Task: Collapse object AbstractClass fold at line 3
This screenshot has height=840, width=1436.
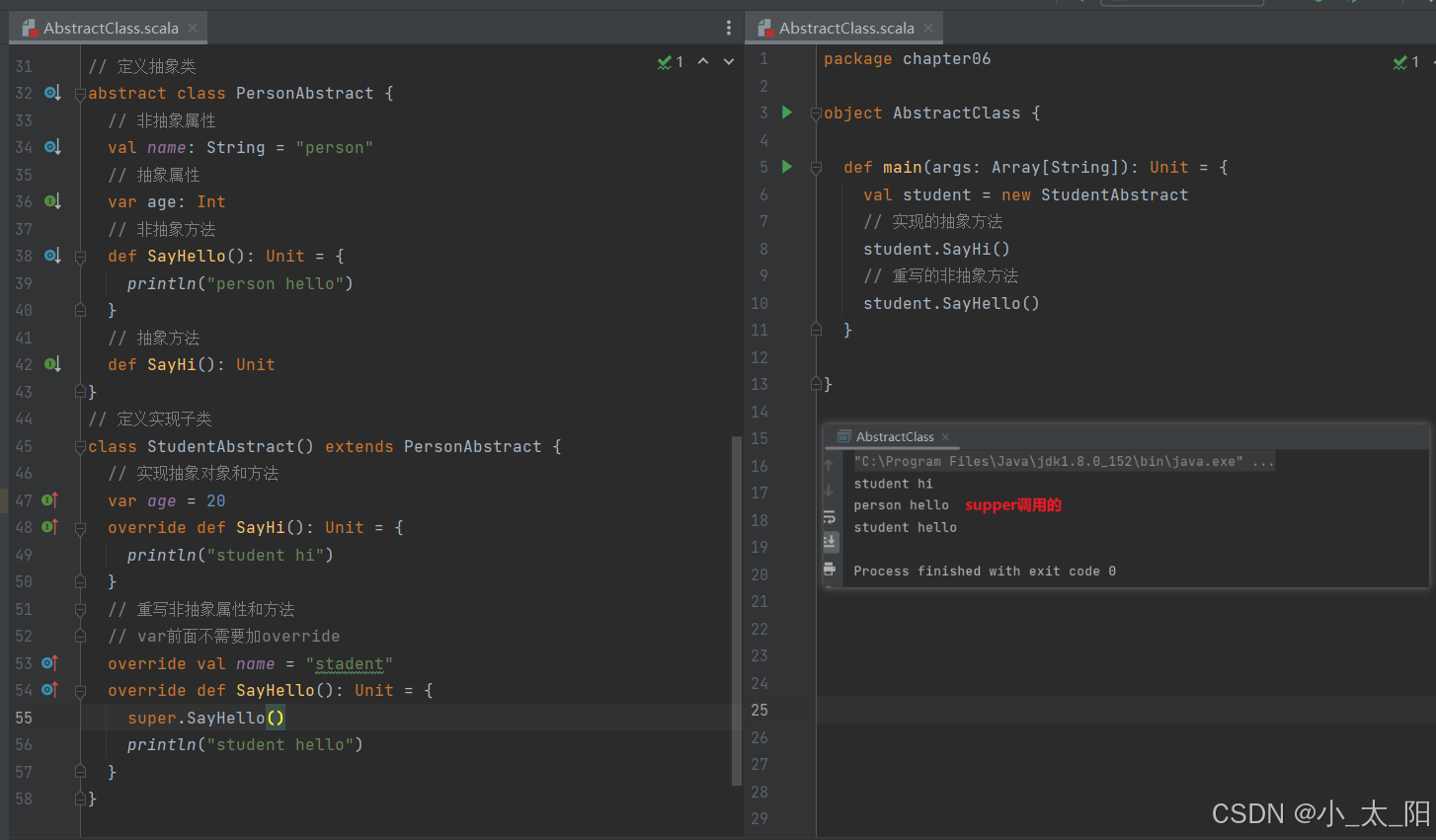Action: coord(816,114)
